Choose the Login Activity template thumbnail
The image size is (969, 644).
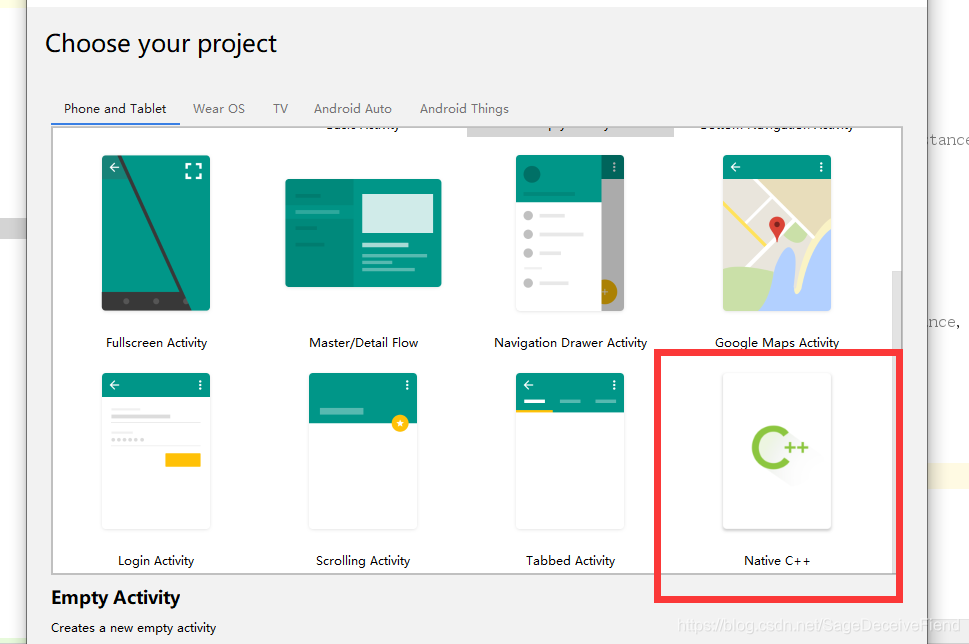pyautogui.click(x=156, y=451)
